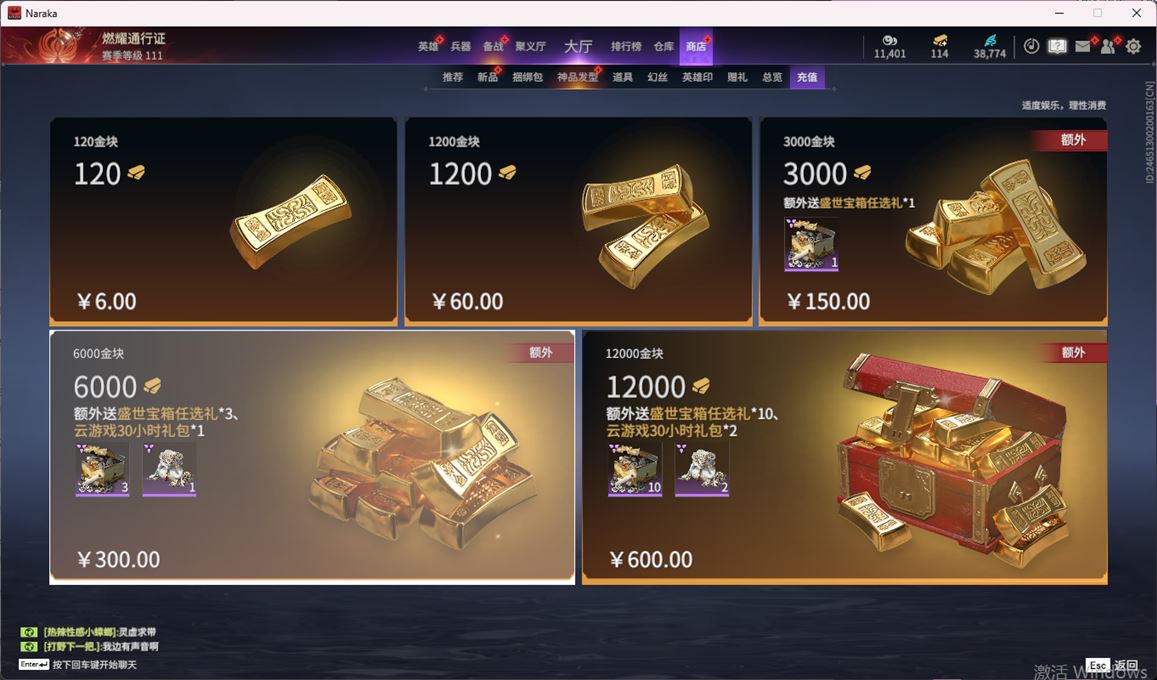Go to the 仓库 inventory tab
Viewport: 1157px width, 680px height.
point(663,46)
